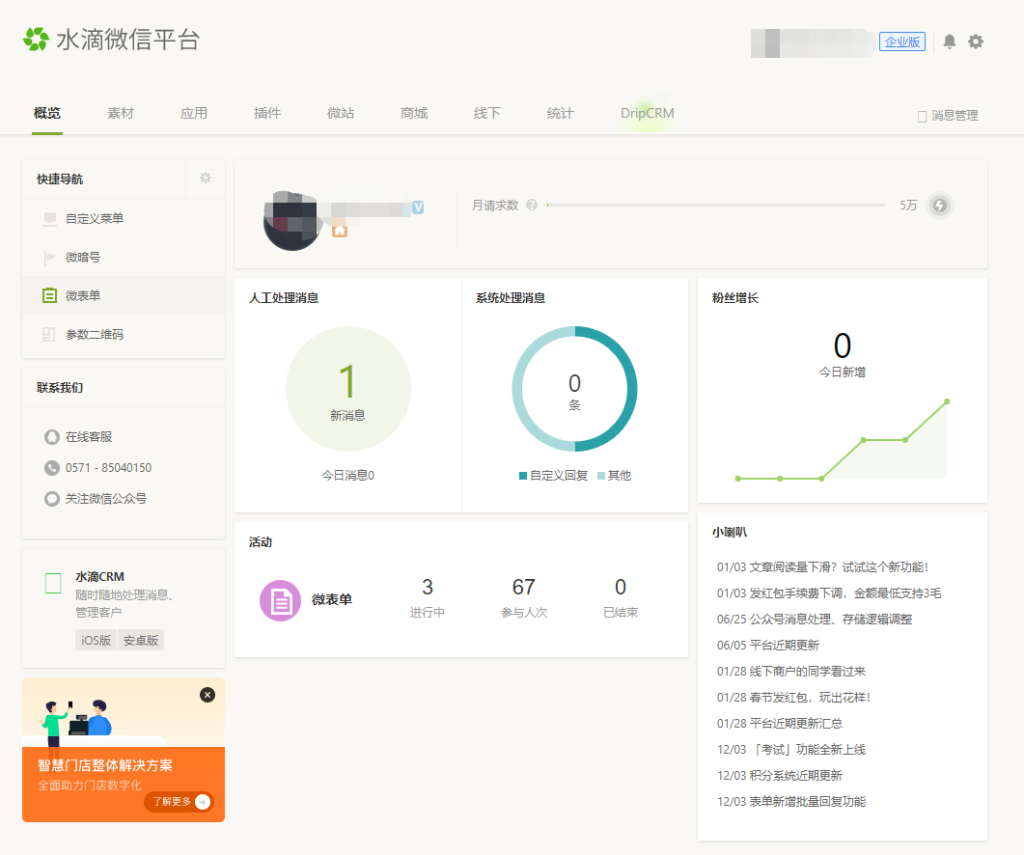Click the iOS版 download button

(96, 640)
